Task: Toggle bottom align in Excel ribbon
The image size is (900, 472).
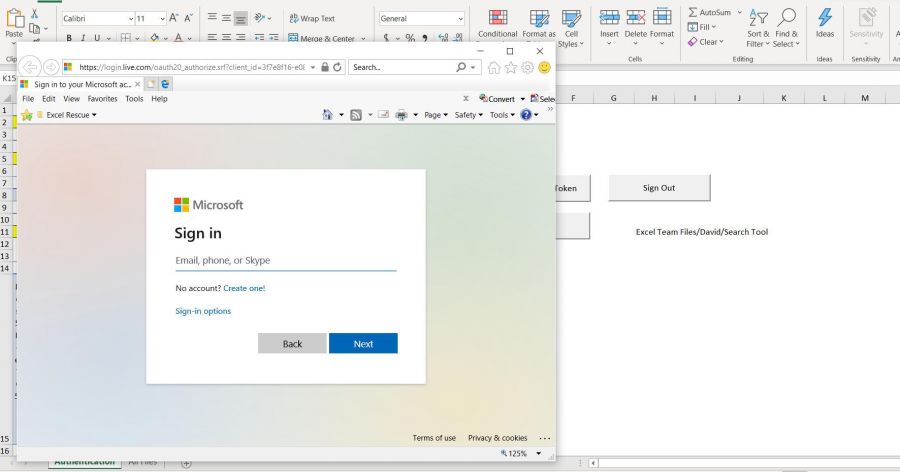Action: coord(240,18)
